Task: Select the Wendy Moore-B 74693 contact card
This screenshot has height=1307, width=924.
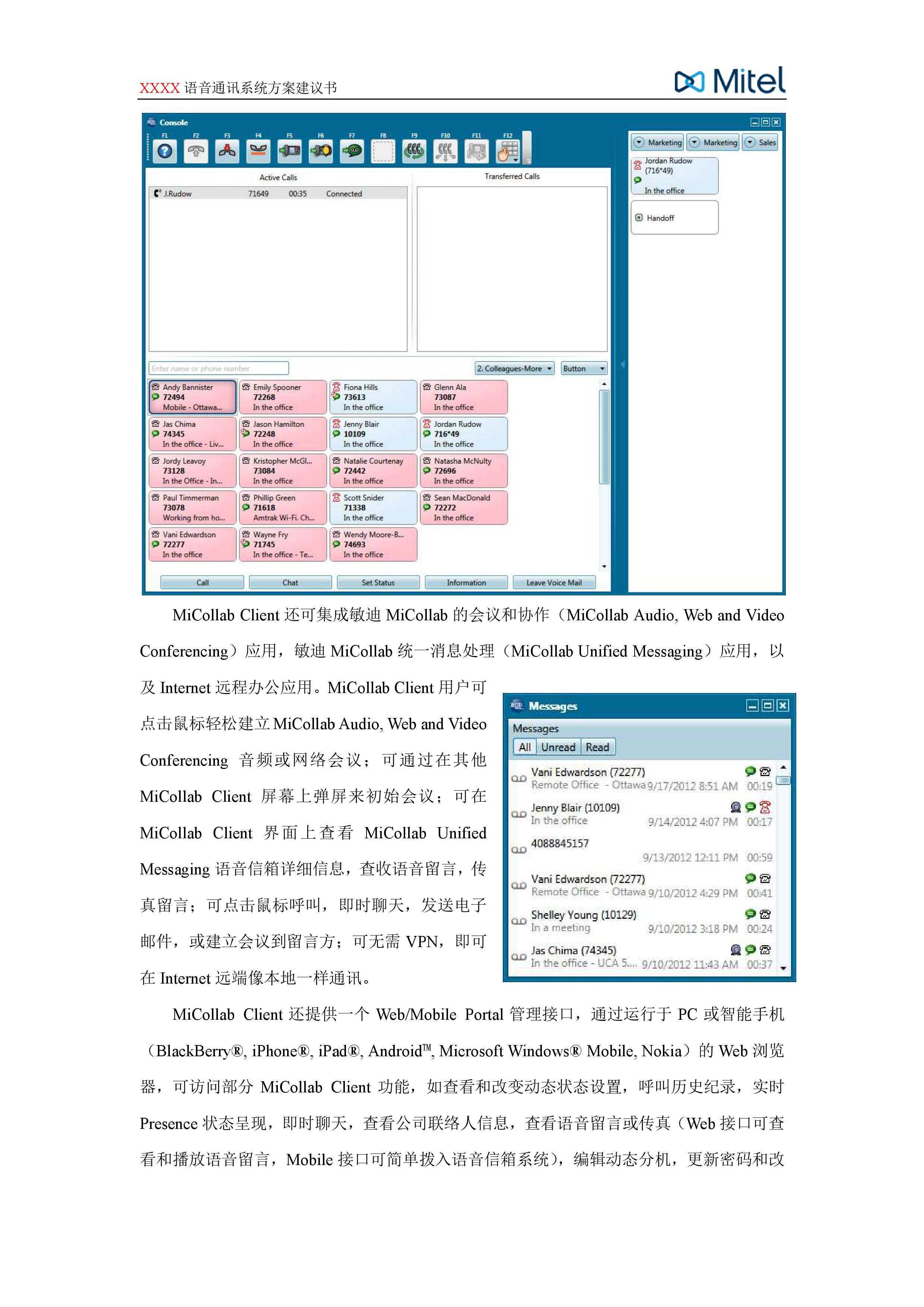Action: pos(373,544)
